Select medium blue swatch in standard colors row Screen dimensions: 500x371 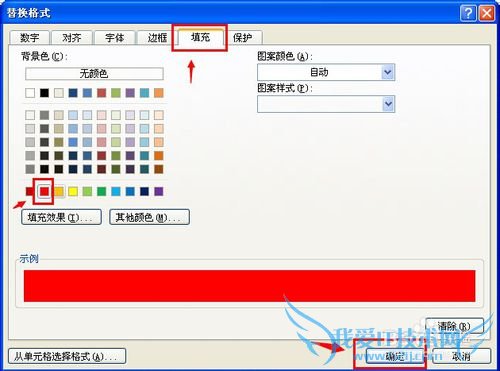tap(130, 191)
